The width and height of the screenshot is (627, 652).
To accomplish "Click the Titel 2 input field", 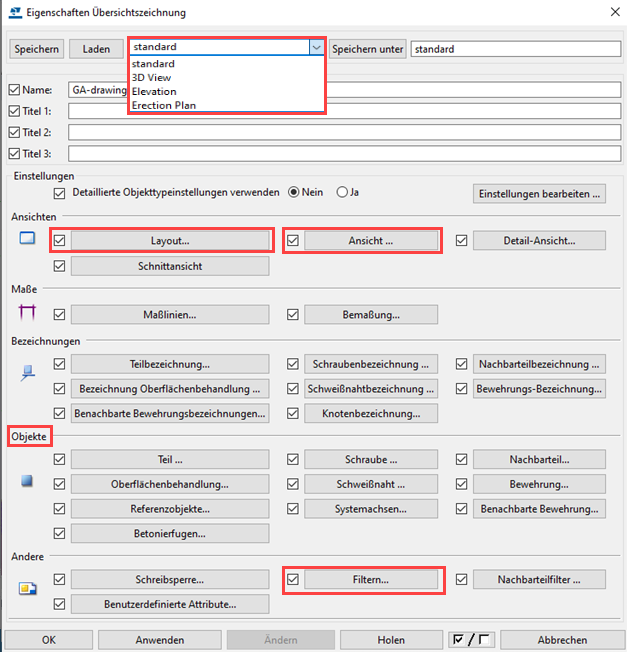I will [345, 132].
